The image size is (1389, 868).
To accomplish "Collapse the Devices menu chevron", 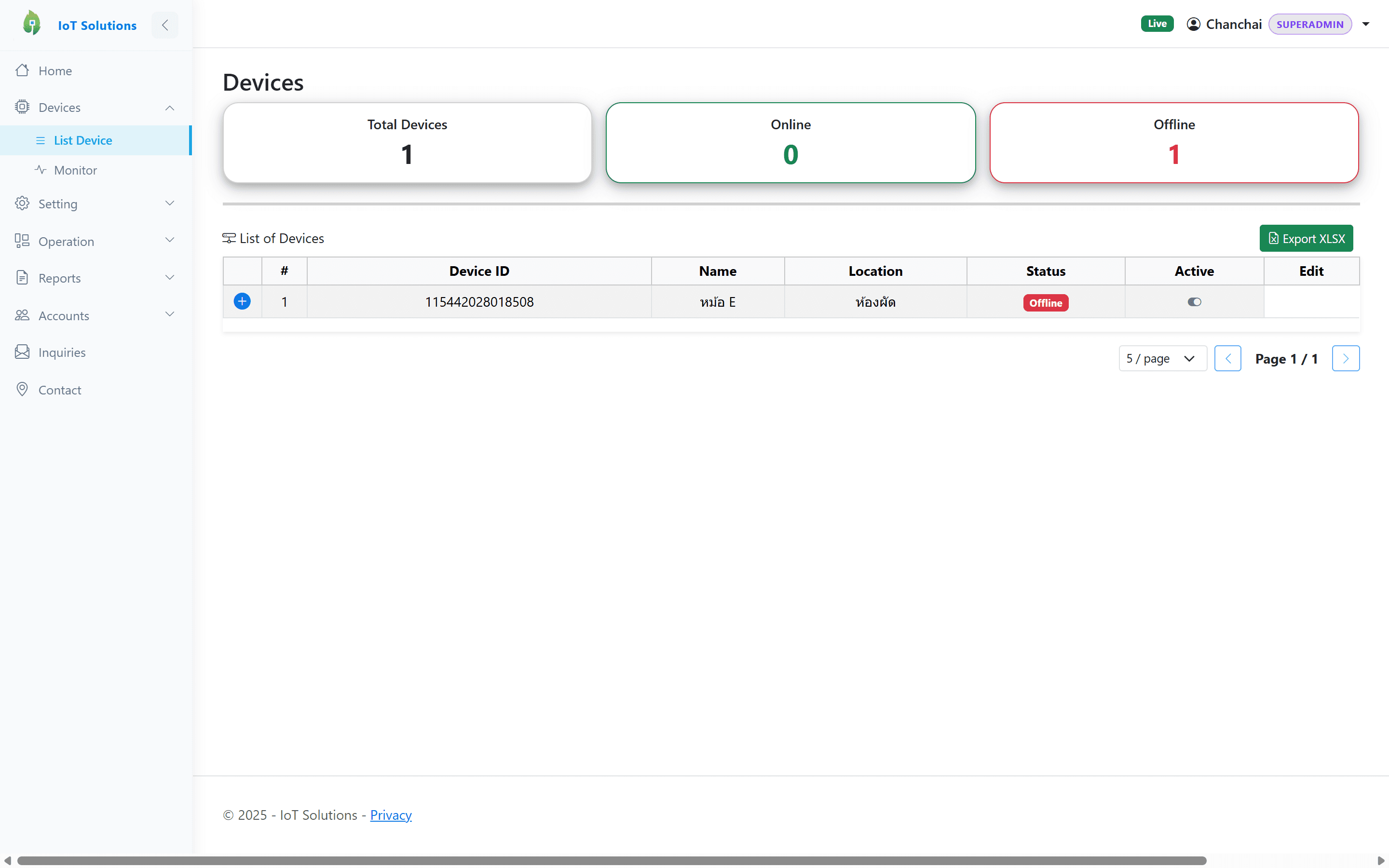I will pos(170,108).
